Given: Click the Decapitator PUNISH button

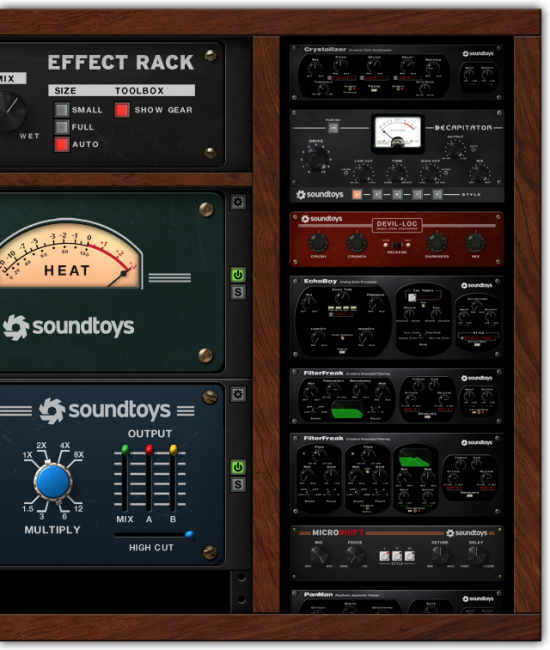Looking at the screenshot, I should [333, 128].
